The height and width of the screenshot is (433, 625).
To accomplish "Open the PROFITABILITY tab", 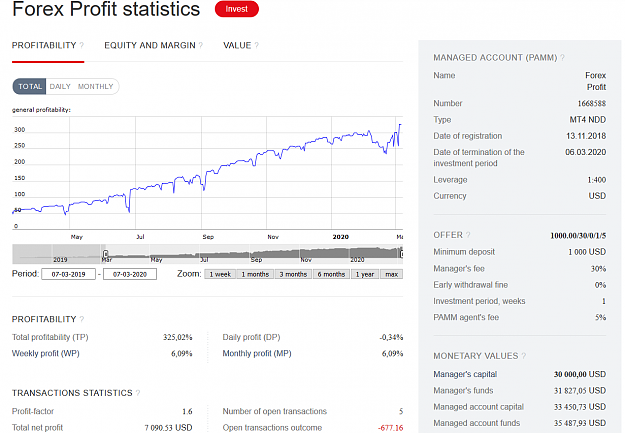I will (44, 45).
